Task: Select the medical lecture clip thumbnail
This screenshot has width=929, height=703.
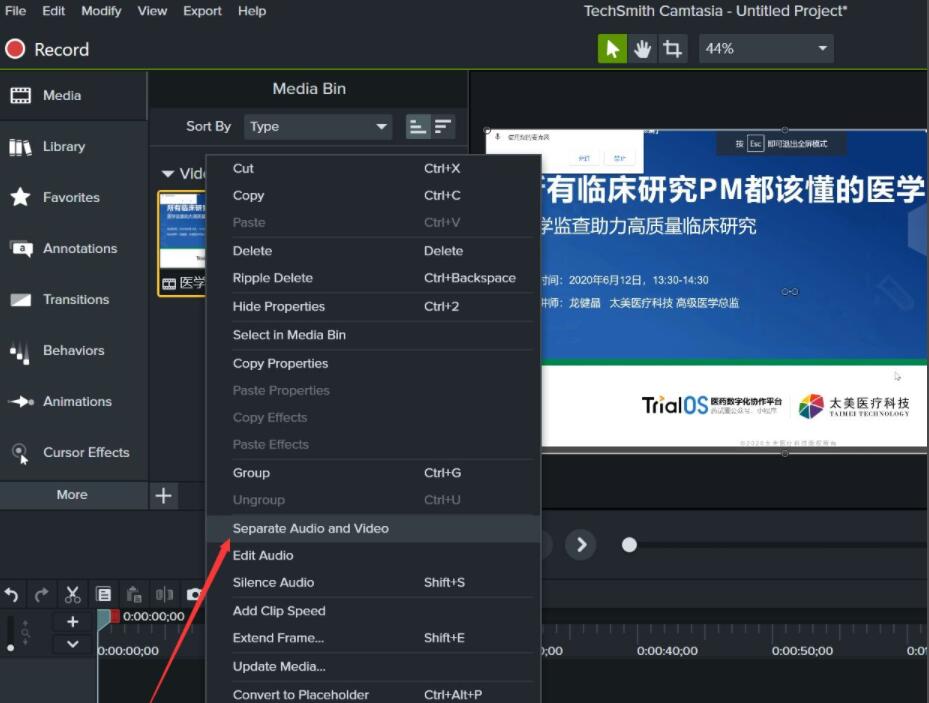Action: point(180,240)
